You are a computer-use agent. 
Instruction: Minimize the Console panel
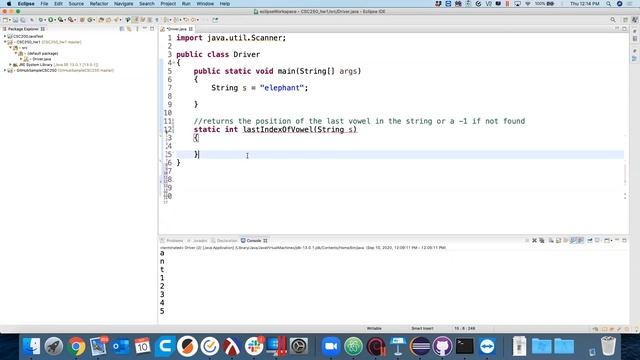click(617, 240)
